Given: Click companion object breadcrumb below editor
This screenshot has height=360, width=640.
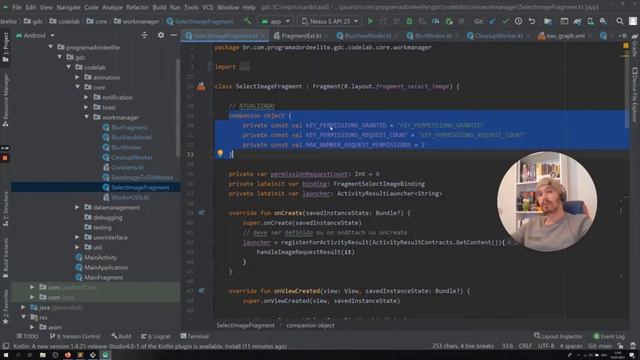Looking at the screenshot, I should pyautogui.click(x=310, y=325).
